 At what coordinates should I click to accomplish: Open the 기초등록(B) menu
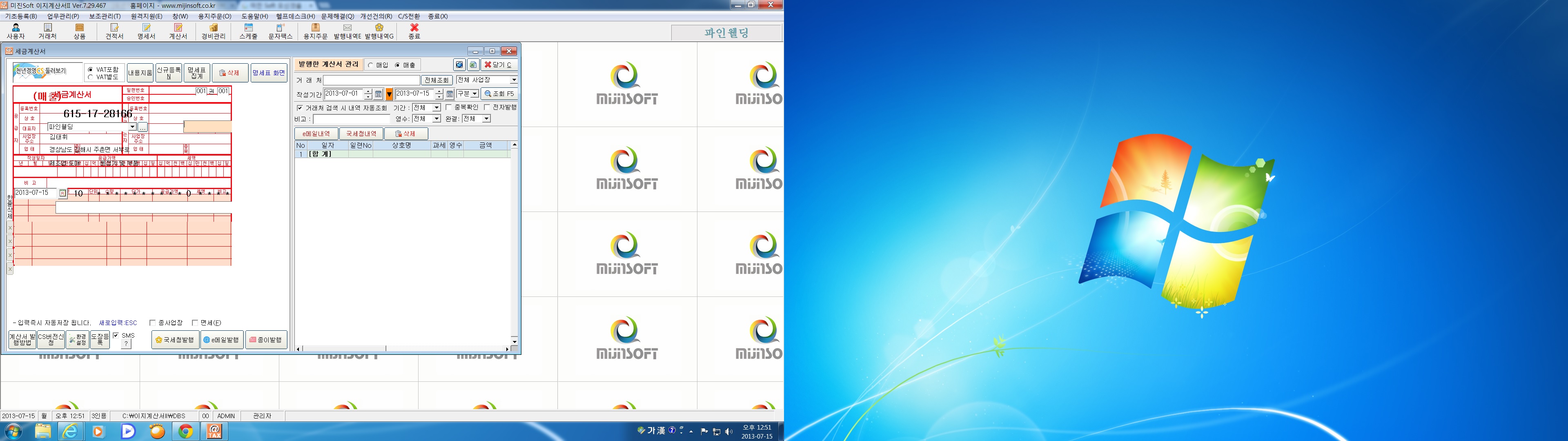point(21,16)
